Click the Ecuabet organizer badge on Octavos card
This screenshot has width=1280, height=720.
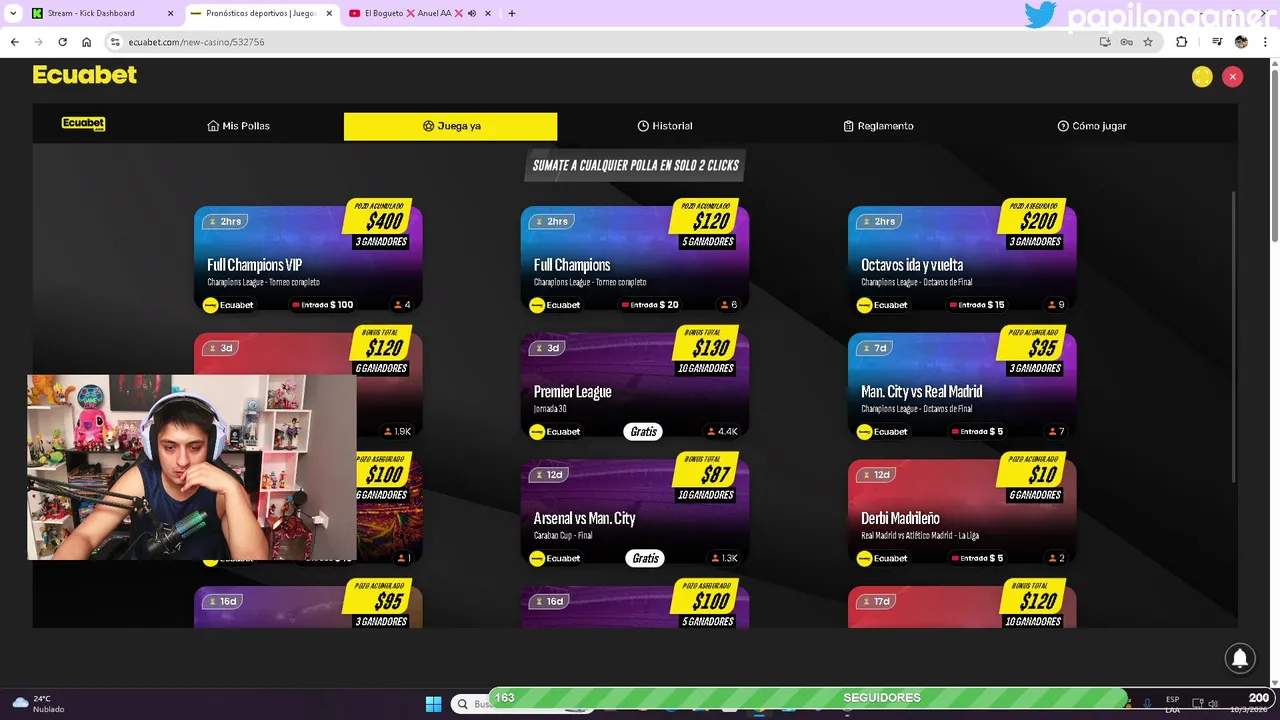click(883, 305)
